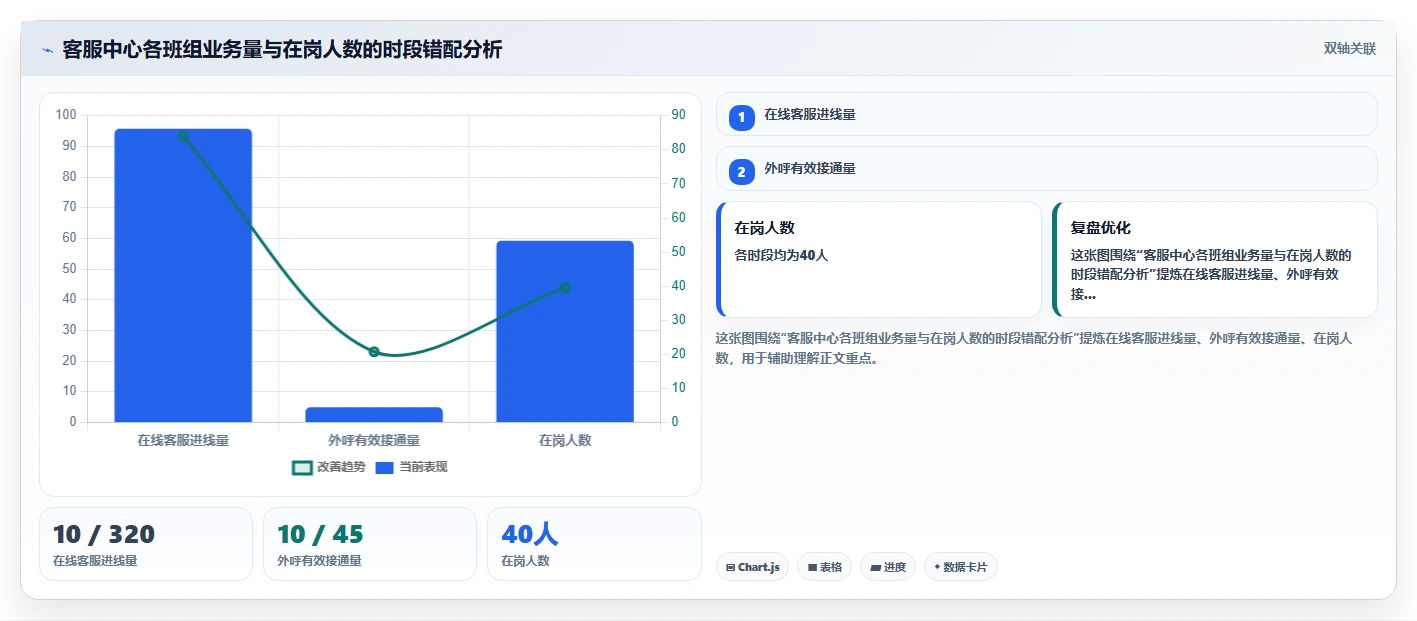The width and height of the screenshot is (1417, 621).
Task: Click the Chart.js tag
Action: (753, 567)
